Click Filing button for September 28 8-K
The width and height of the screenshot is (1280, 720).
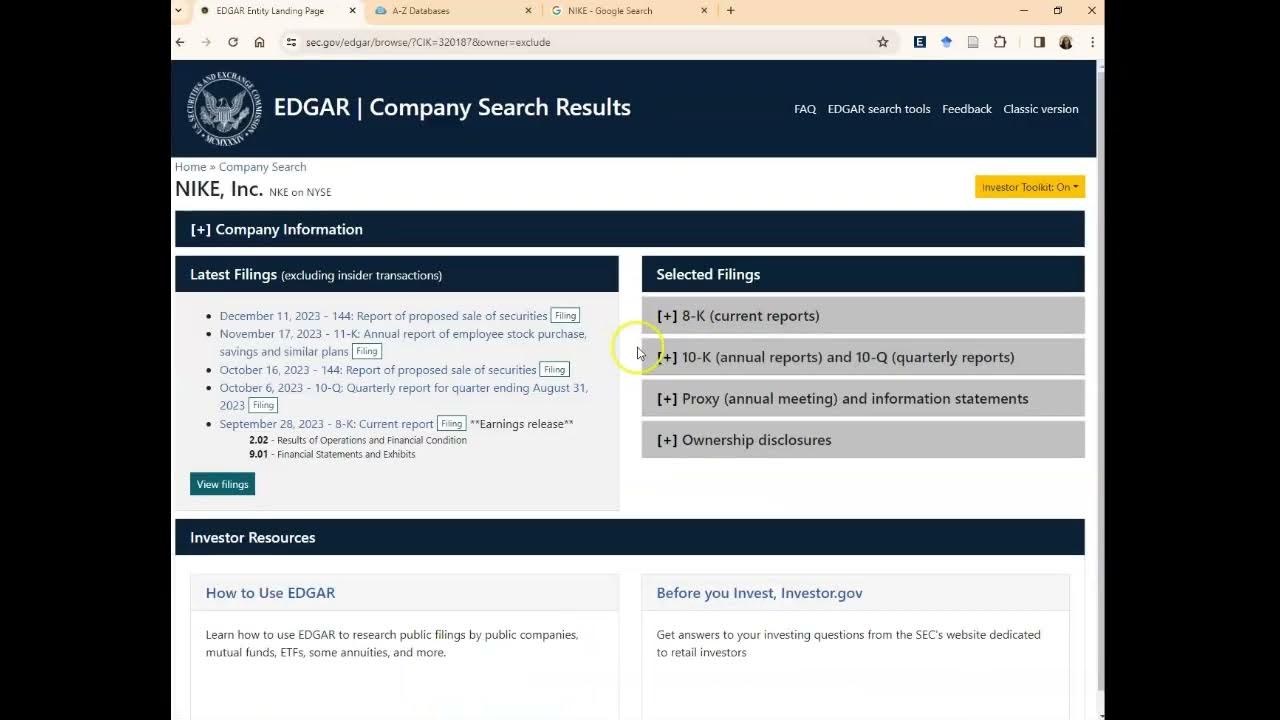(x=452, y=424)
